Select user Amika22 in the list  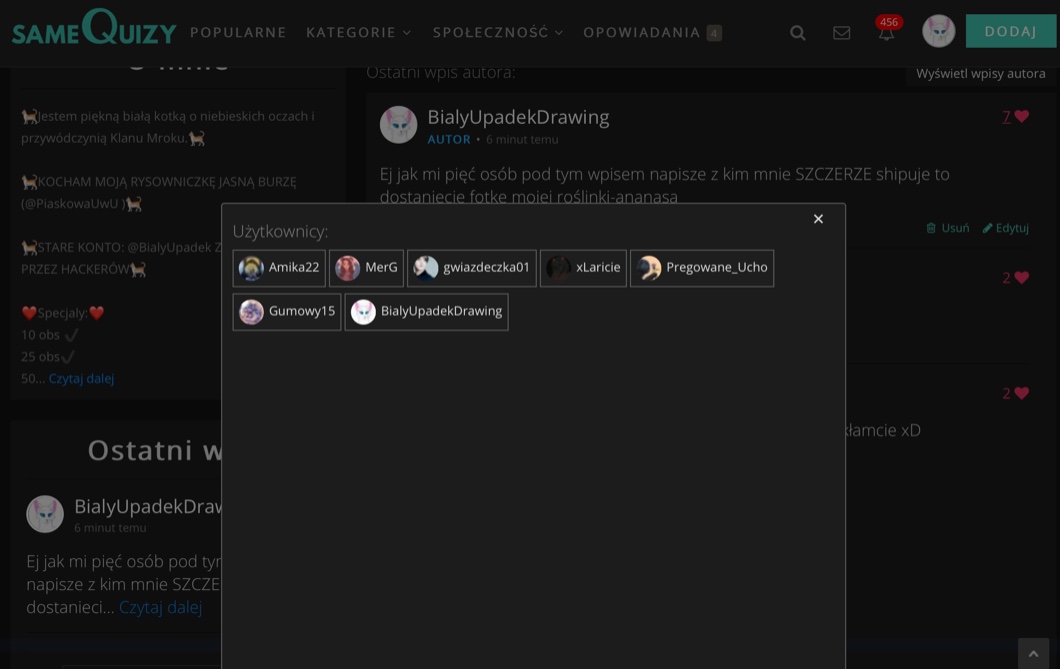[x=279, y=268]
